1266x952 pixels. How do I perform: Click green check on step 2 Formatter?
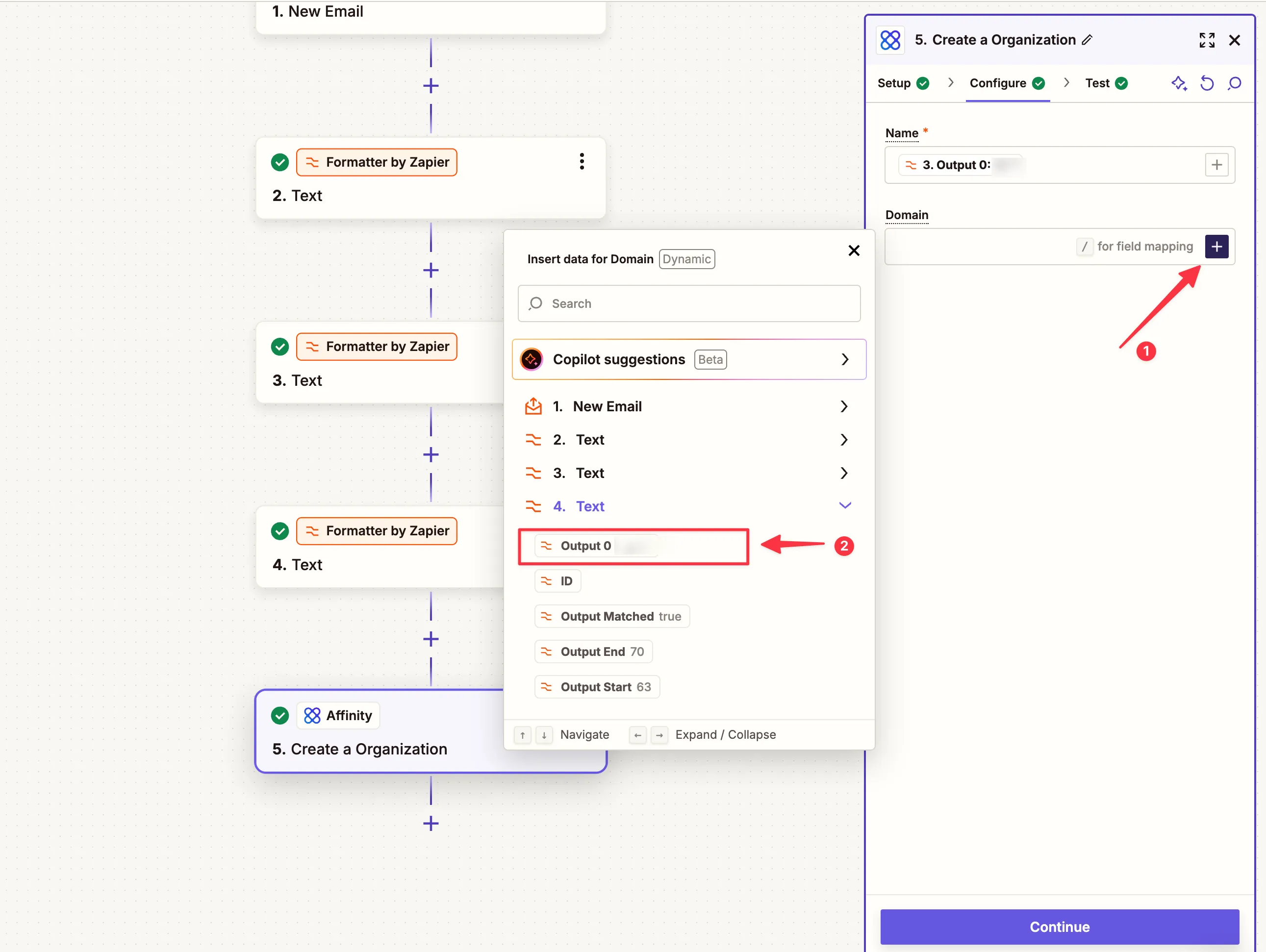pyautogui.click(x=280, y=162)
